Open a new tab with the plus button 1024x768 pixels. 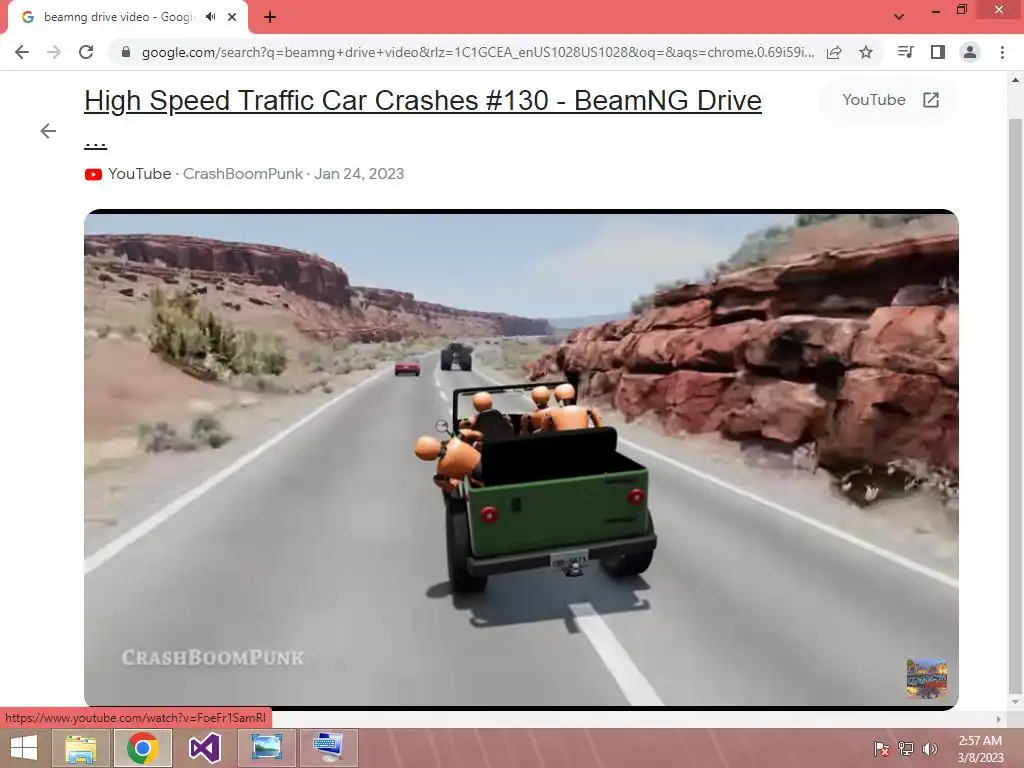pyautogui.click(x=270, y=17)
